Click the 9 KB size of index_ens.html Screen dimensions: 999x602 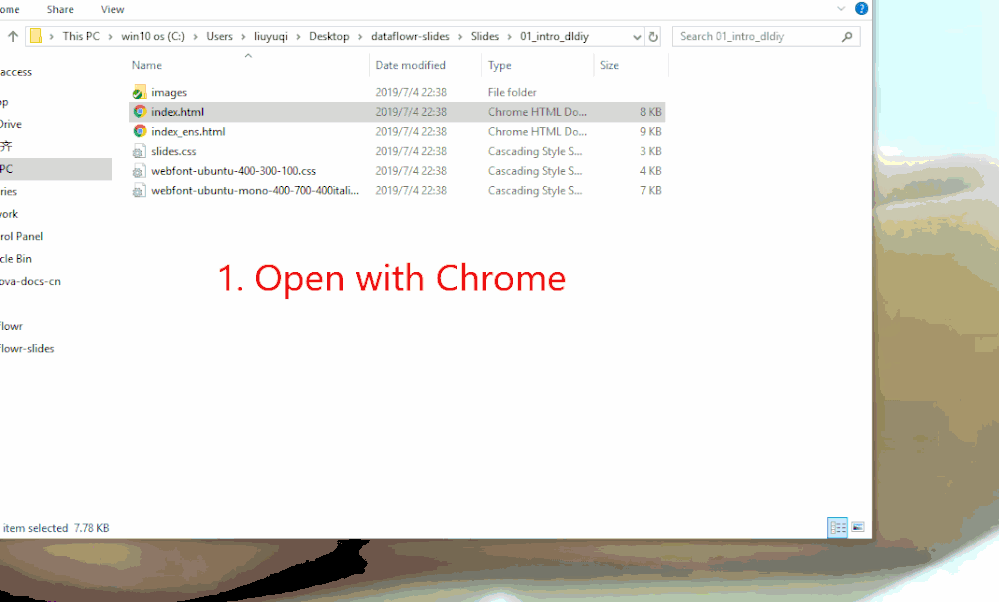pos(650,131)
